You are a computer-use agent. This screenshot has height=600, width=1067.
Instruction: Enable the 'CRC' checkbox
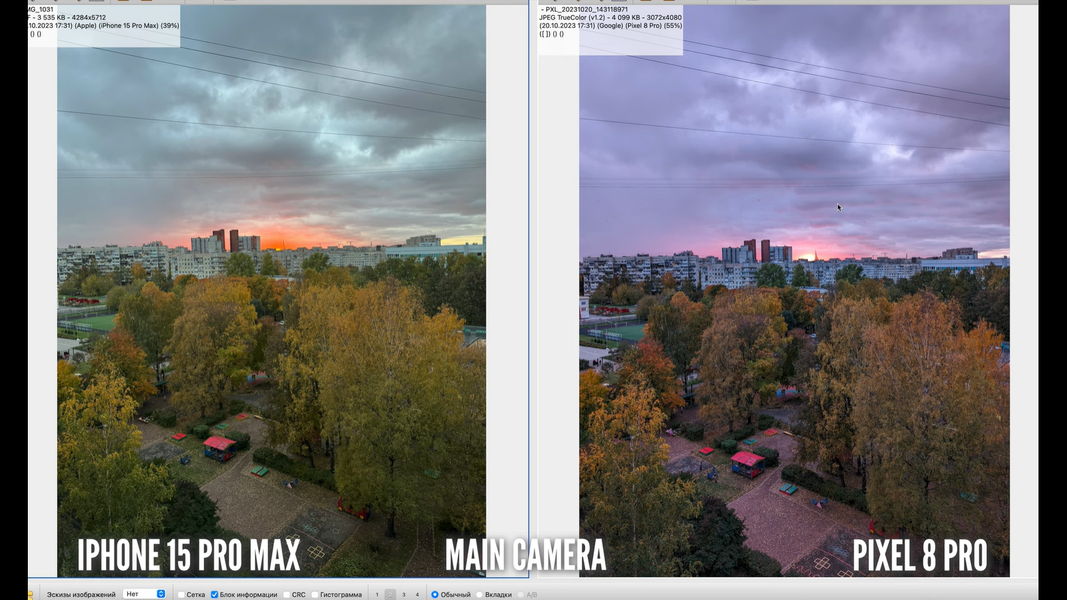coord(287,595)
